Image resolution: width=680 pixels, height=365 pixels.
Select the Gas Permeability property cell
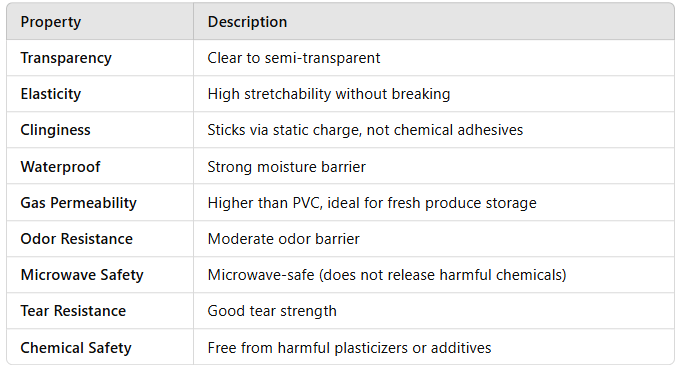pos(100,202)
